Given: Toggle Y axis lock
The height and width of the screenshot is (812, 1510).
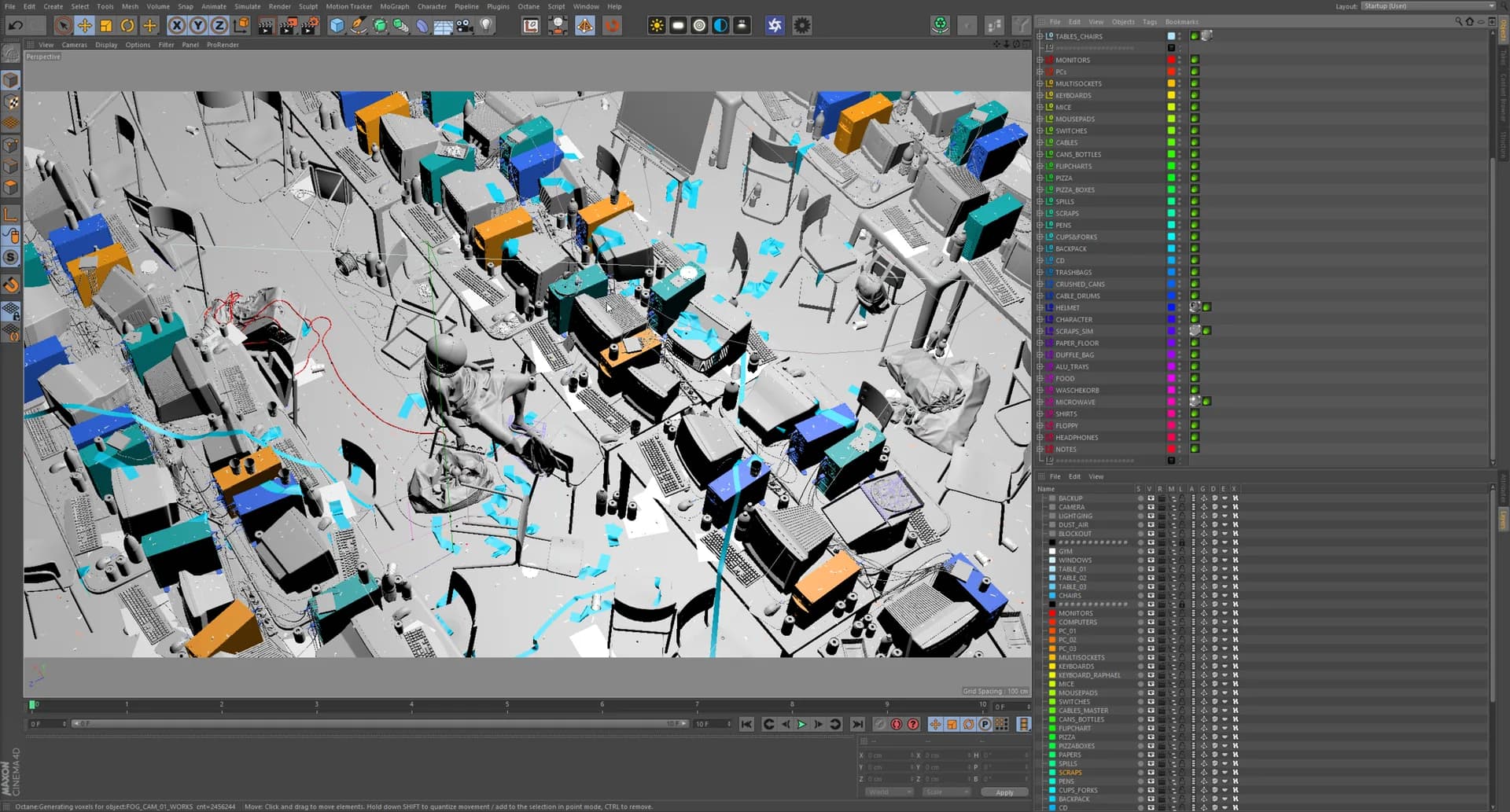Looking at the screenshot, I should [x=197, y=26].
